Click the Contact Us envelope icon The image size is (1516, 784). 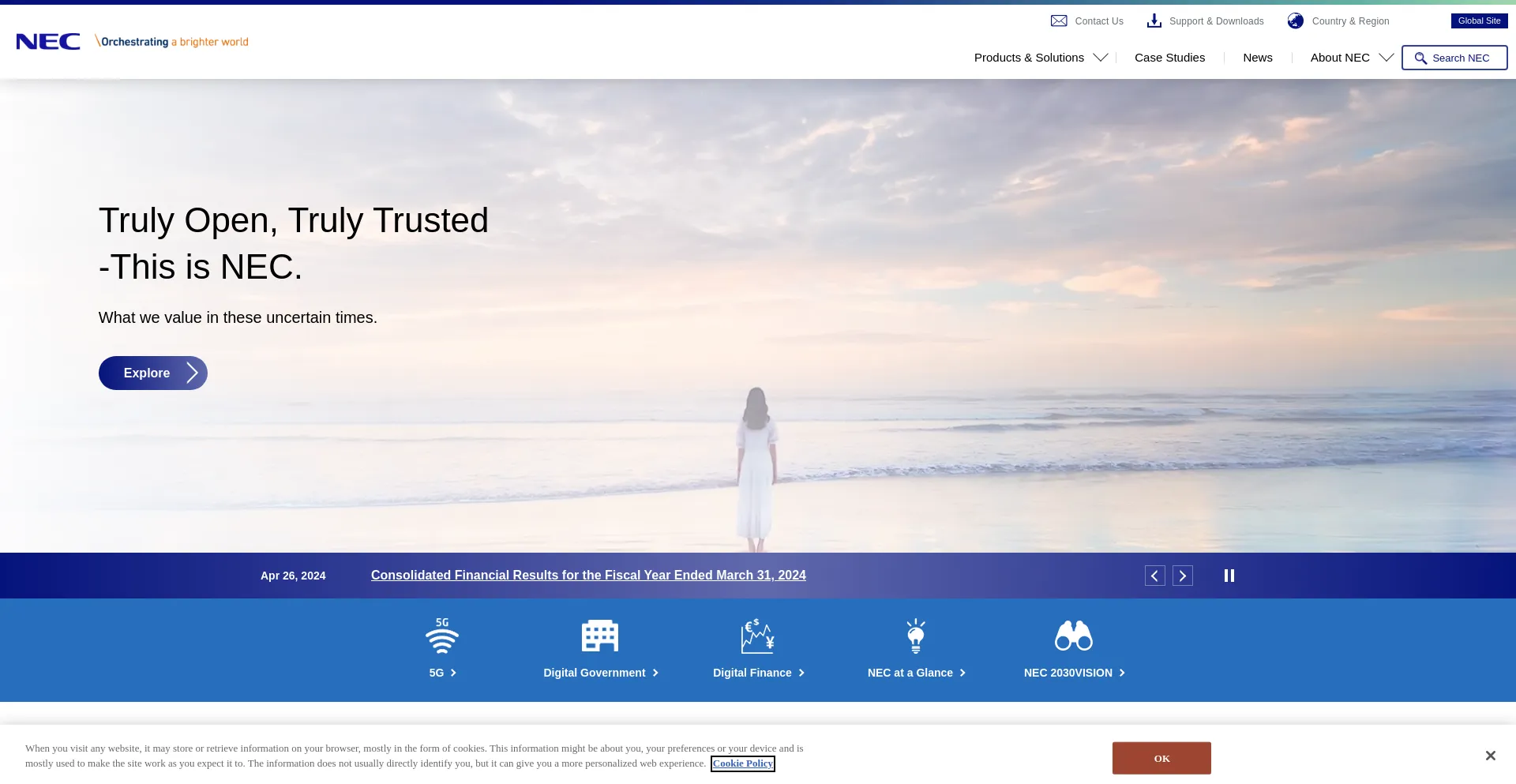coord(1059,21)
